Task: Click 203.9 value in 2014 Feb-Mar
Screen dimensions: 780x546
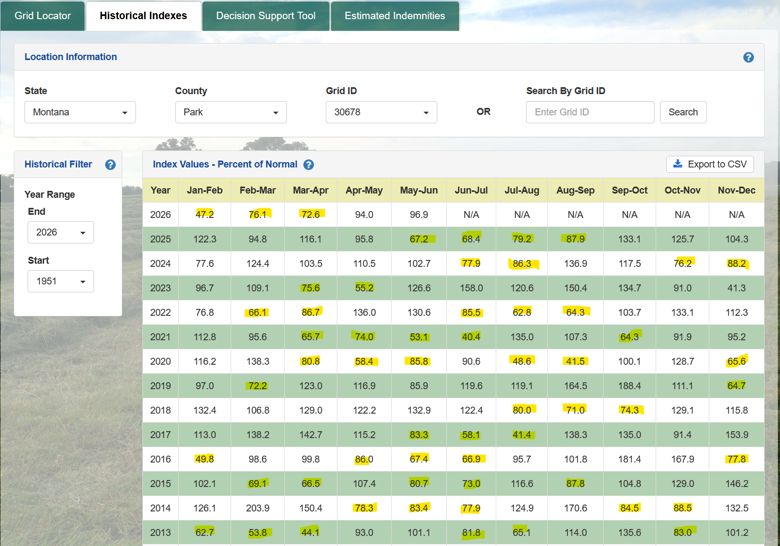Action: 258,508
